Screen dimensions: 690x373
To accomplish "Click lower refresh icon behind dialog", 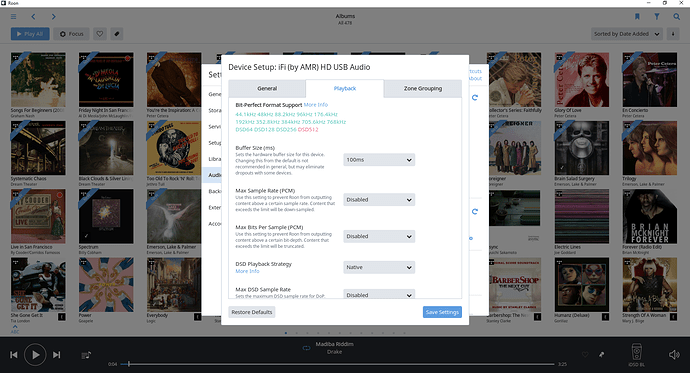I will point(475,212).
